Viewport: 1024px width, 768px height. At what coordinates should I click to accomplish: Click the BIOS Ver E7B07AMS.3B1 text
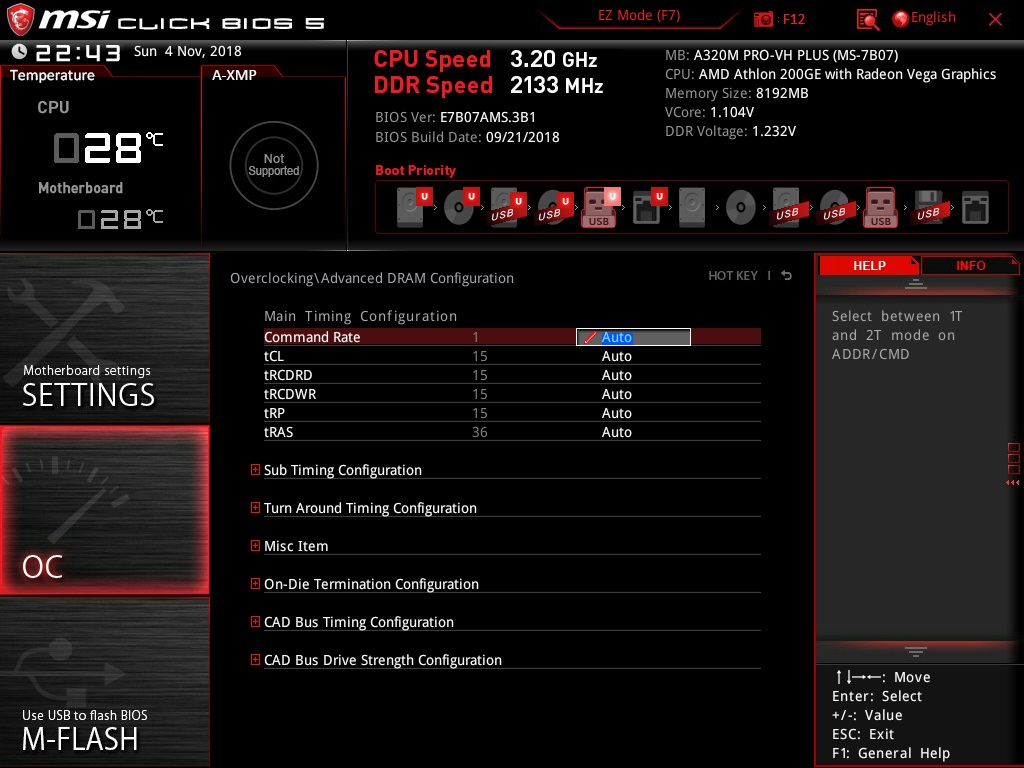point(455,117)
